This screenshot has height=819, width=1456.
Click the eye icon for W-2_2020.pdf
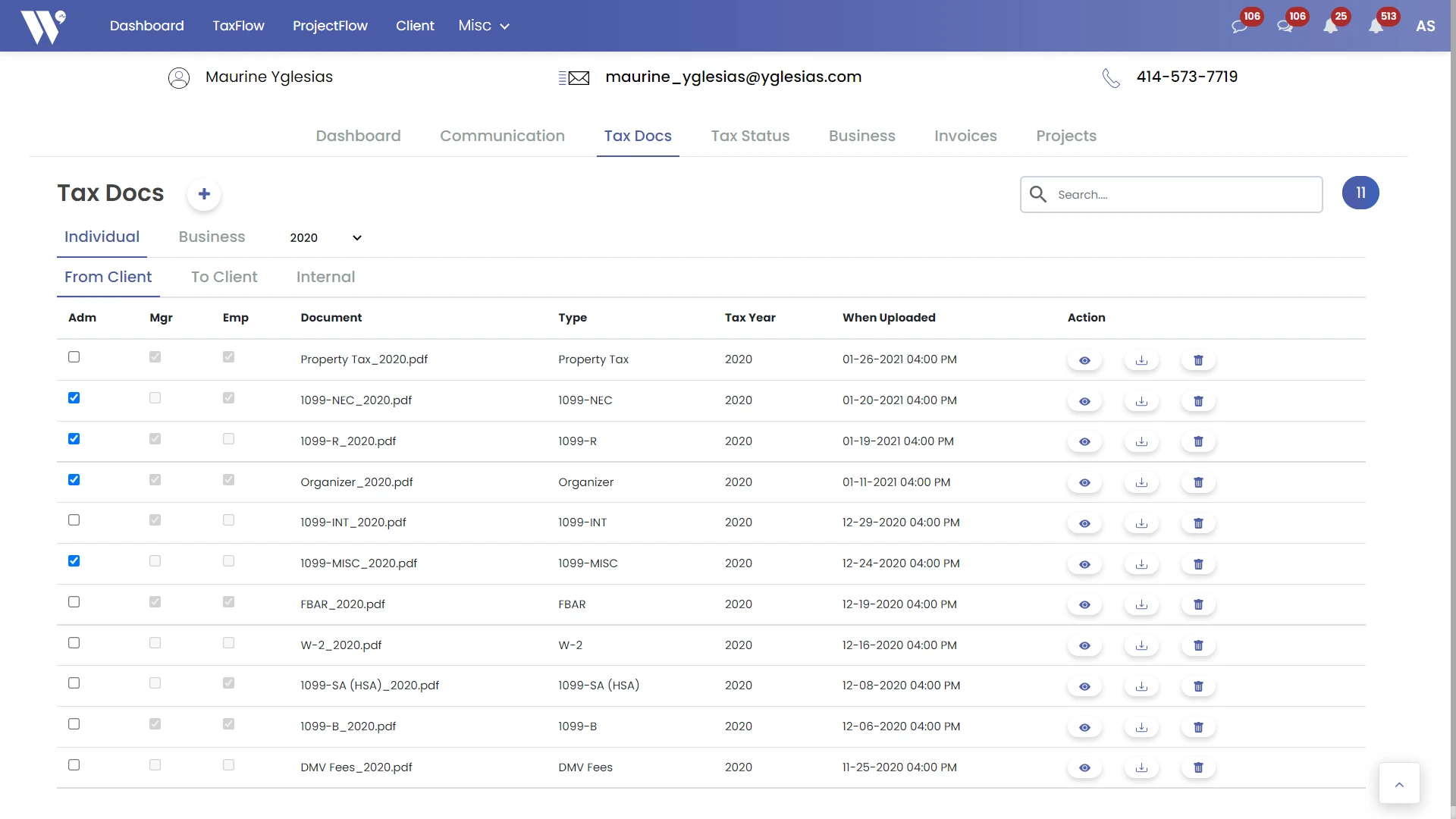(1085, 645)
